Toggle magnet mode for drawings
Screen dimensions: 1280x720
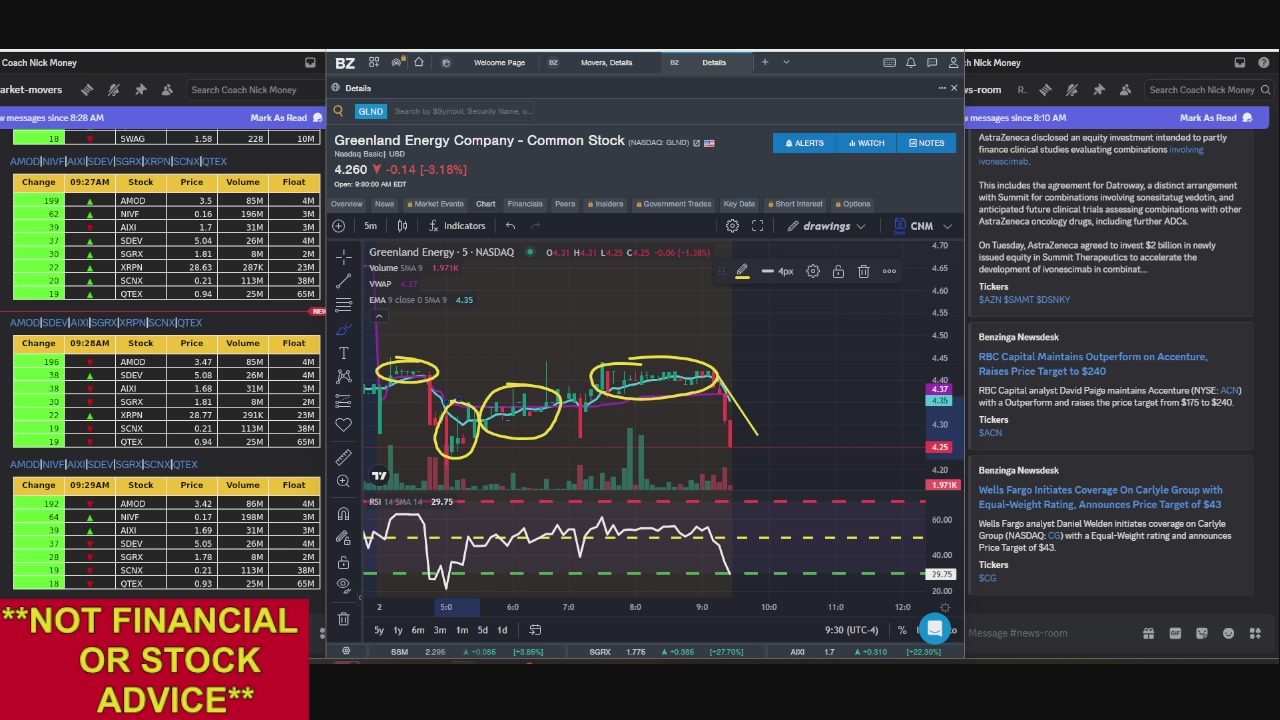[x=343, y=514]
